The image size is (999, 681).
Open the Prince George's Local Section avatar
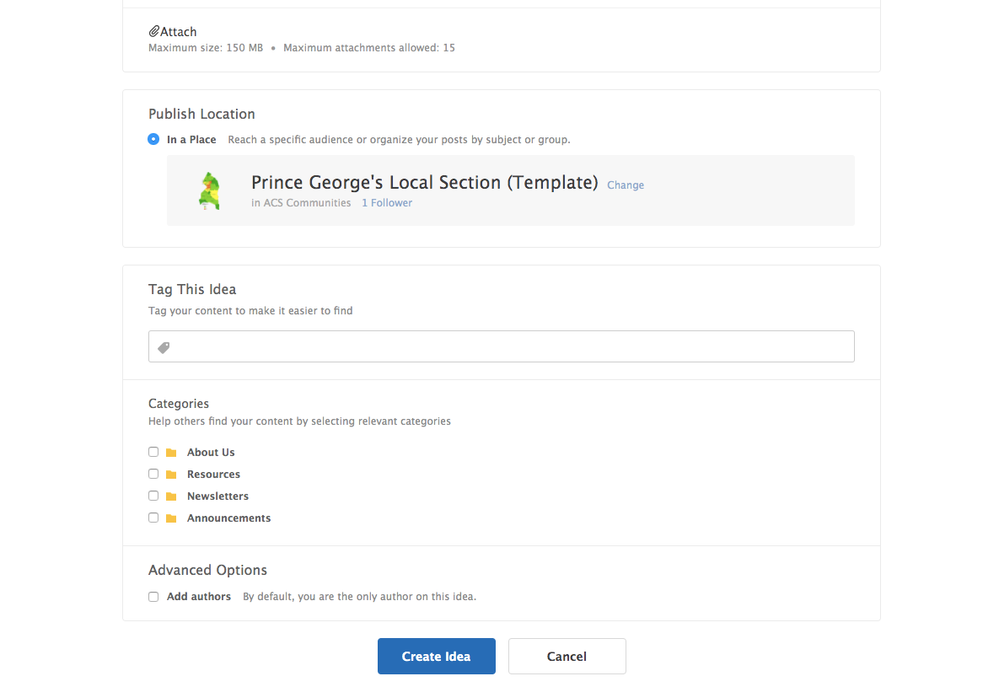(210, 191)
